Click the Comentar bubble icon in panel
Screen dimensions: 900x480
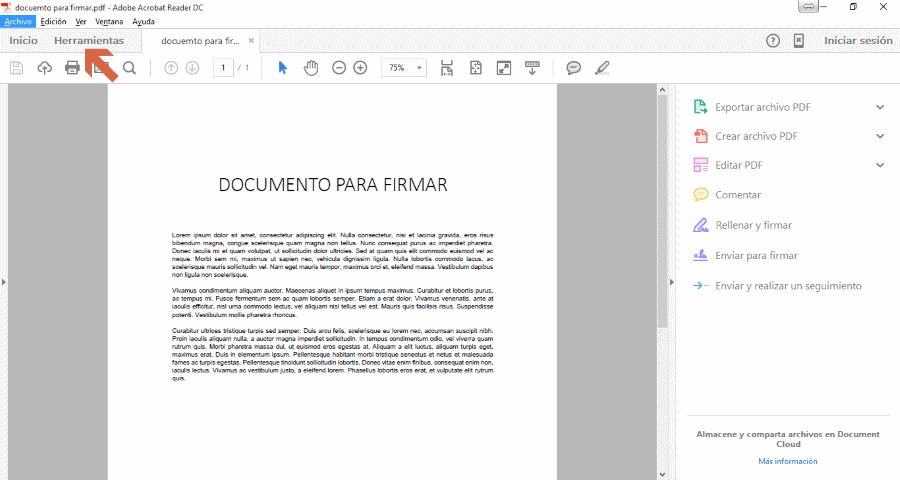click(700, 195)
